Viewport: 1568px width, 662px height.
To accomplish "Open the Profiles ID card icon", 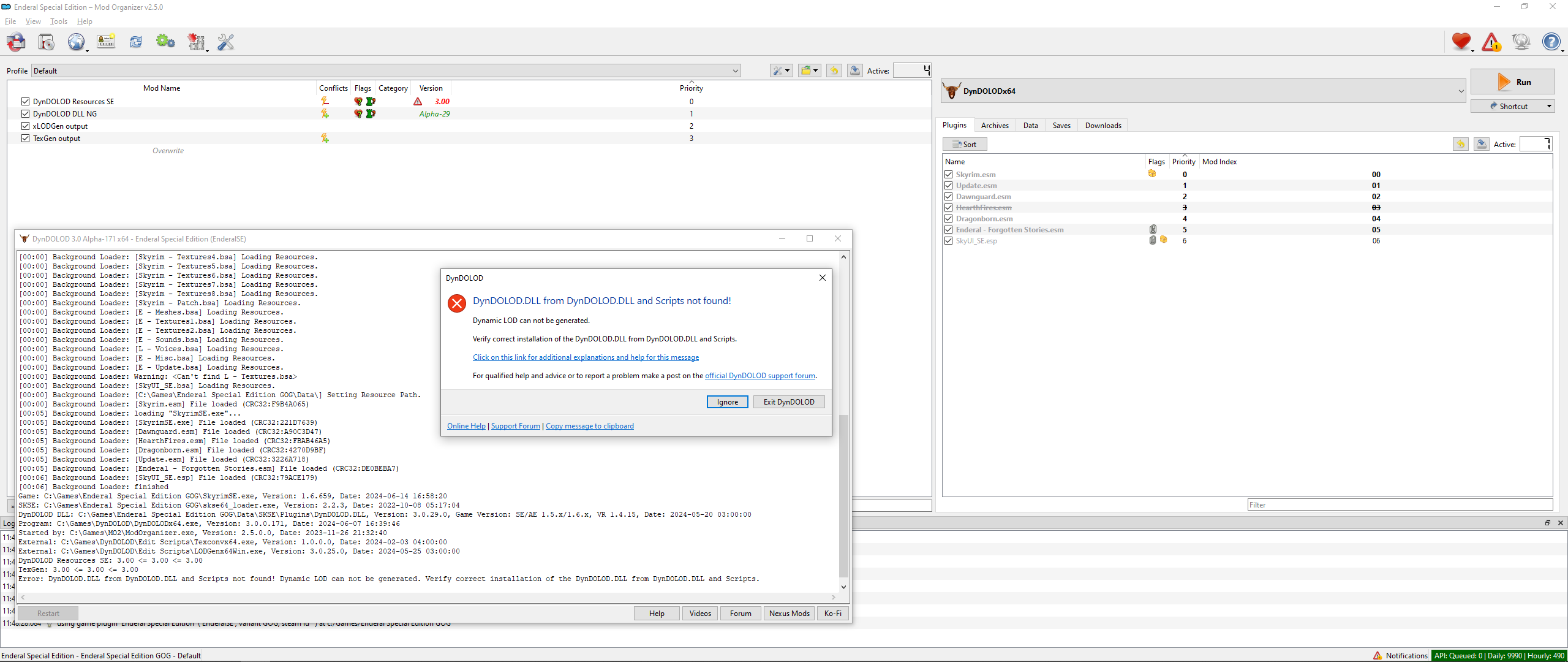I will [x=106, y=42].
